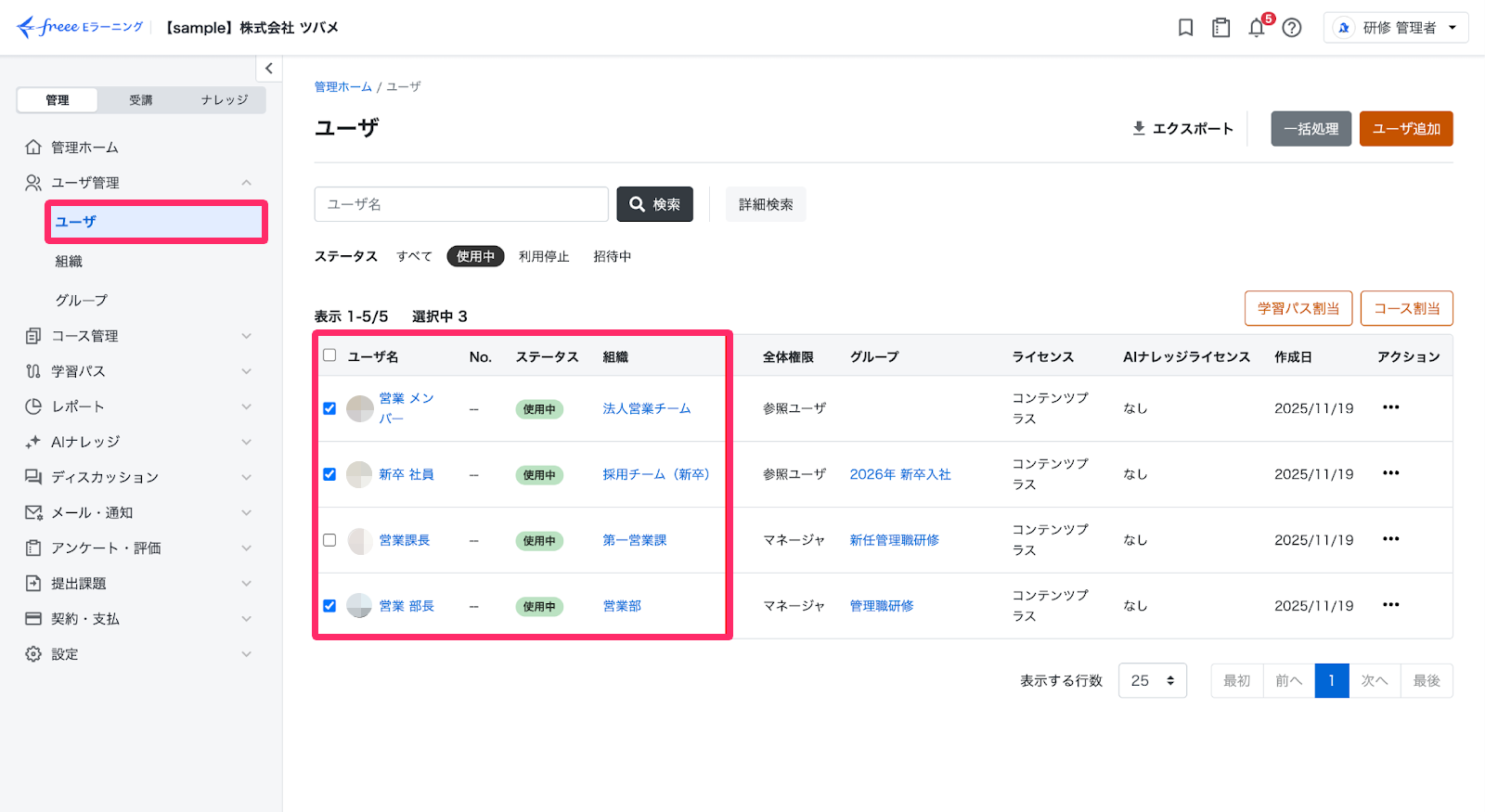Switch to the 管理 tab
This screenshot has height=812, width=1485.
click(58, 100)
